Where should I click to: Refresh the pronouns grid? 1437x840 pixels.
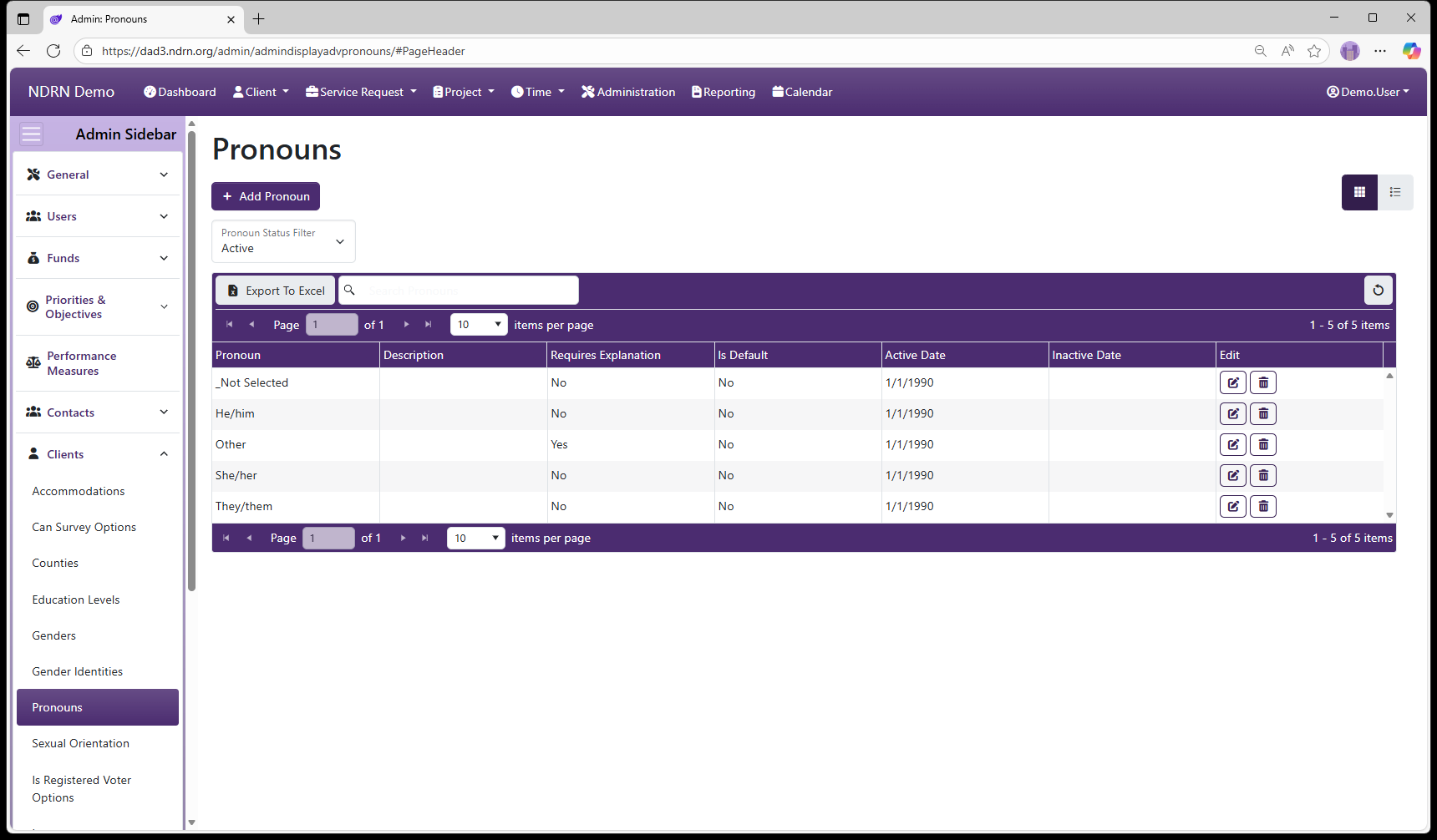point(1378,290)
